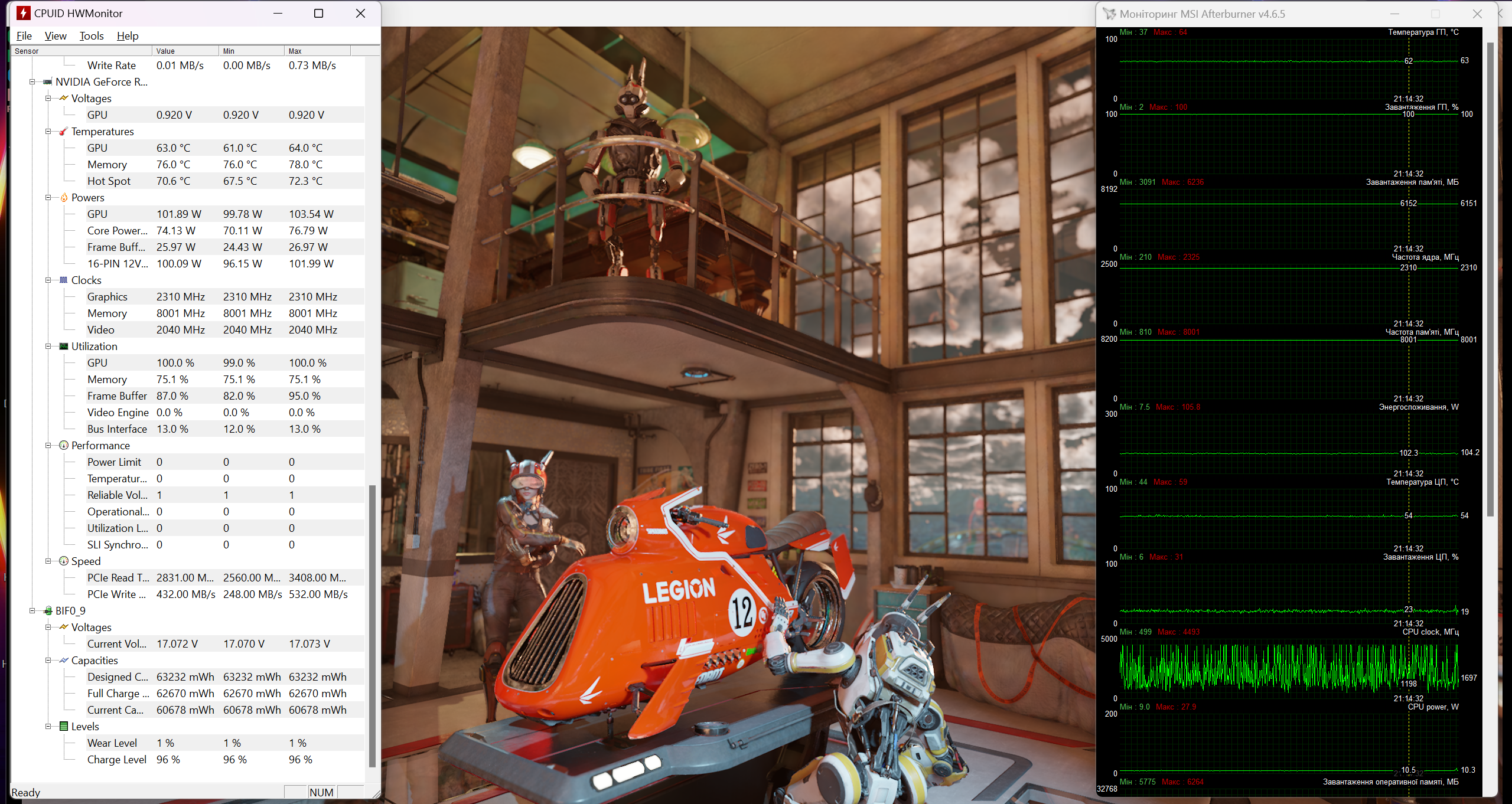Select the Hot Spot temperature row
This screenshot has height=804, width=1512.
[109, 181]
